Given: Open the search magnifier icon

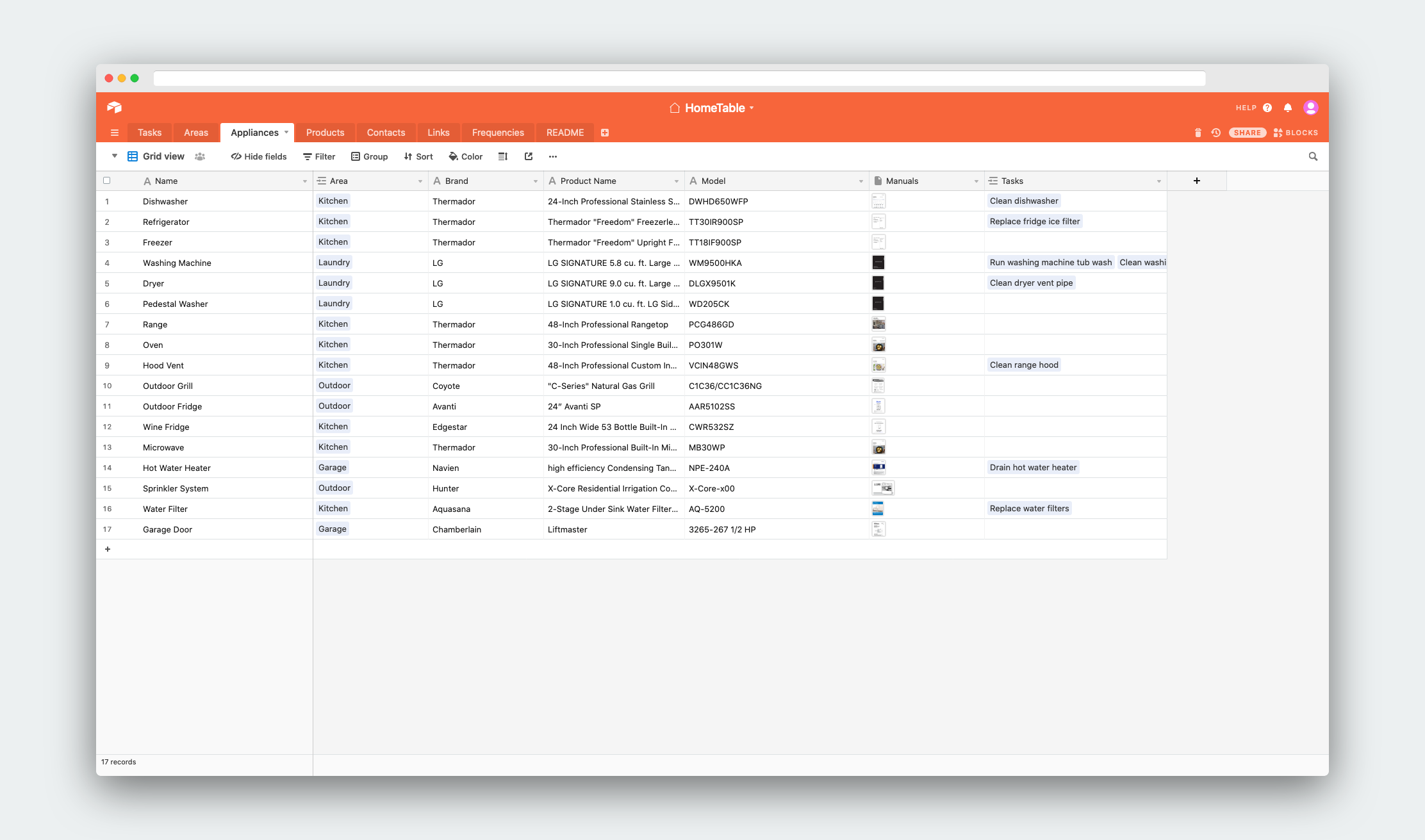Looking at the screenshot, I should [1313, 156].
